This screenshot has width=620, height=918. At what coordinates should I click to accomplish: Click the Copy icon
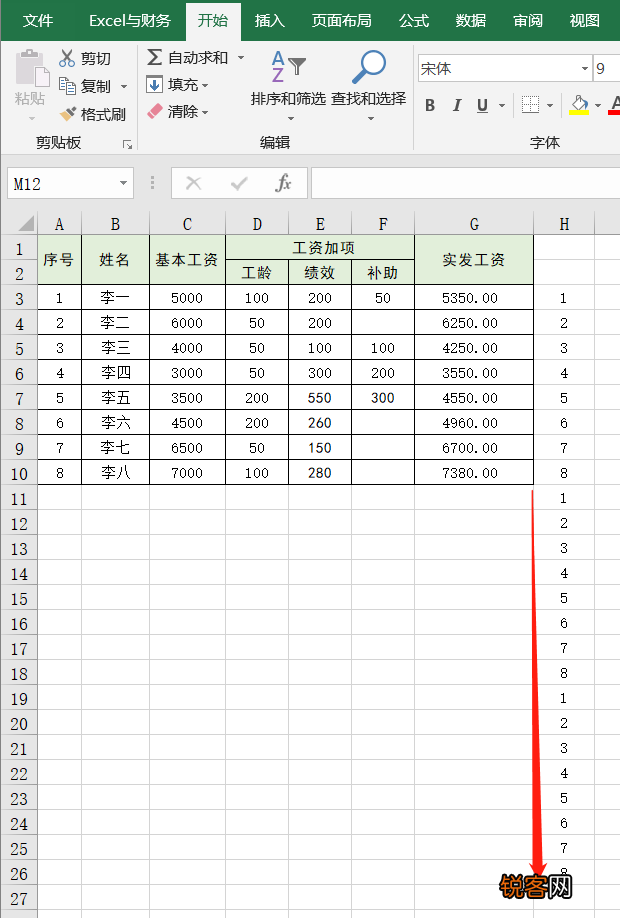point(67,86)
